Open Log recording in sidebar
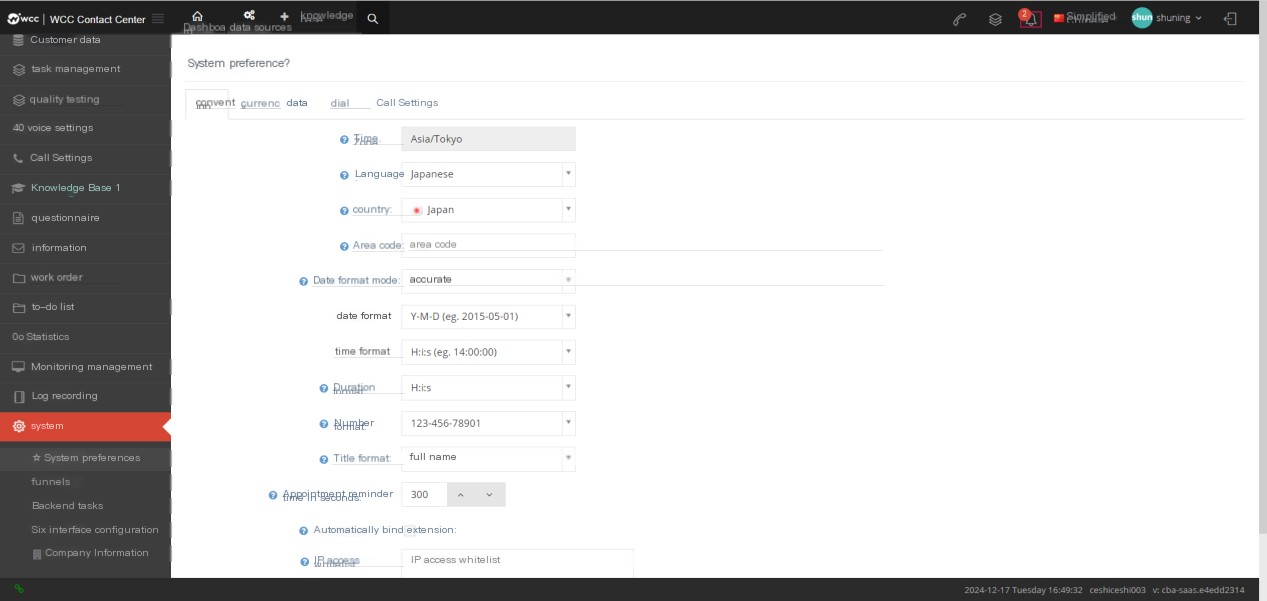The width and height of the screenshot is (1267, 601). coord(85,396)
